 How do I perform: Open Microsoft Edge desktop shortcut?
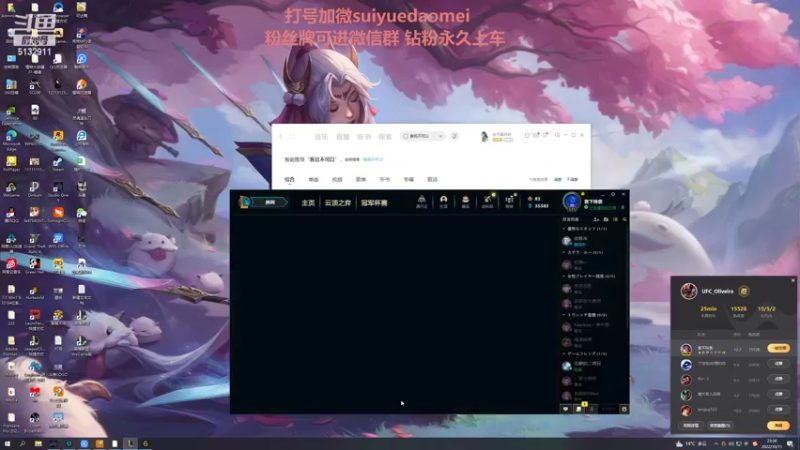[11, 139]
